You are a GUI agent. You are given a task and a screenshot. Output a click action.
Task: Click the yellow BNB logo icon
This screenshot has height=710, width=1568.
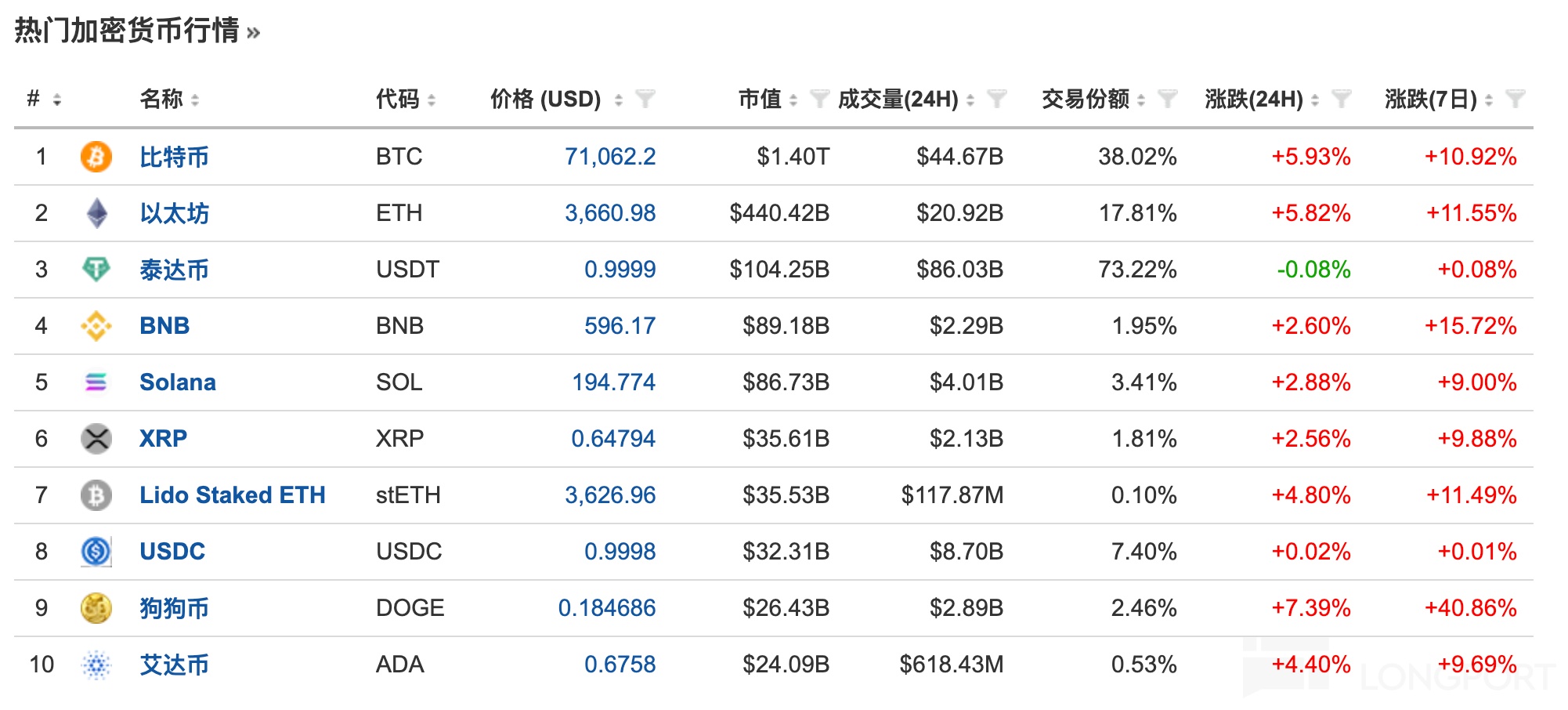point(96,326)
